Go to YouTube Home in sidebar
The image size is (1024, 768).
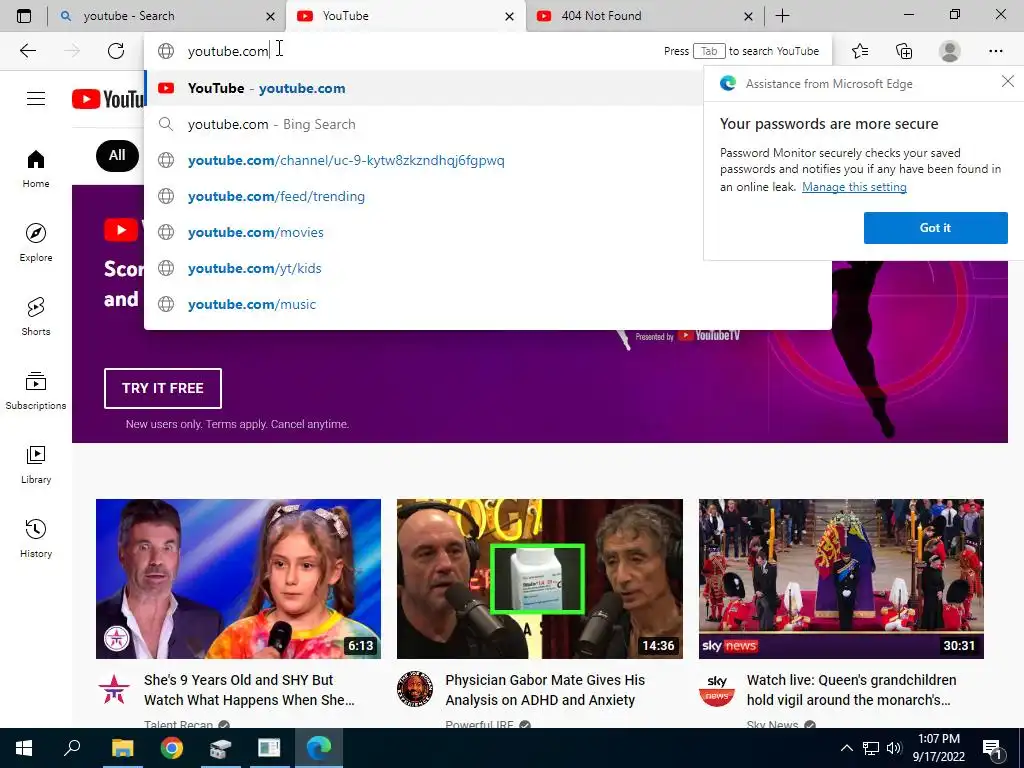click(x=36, y=168)
